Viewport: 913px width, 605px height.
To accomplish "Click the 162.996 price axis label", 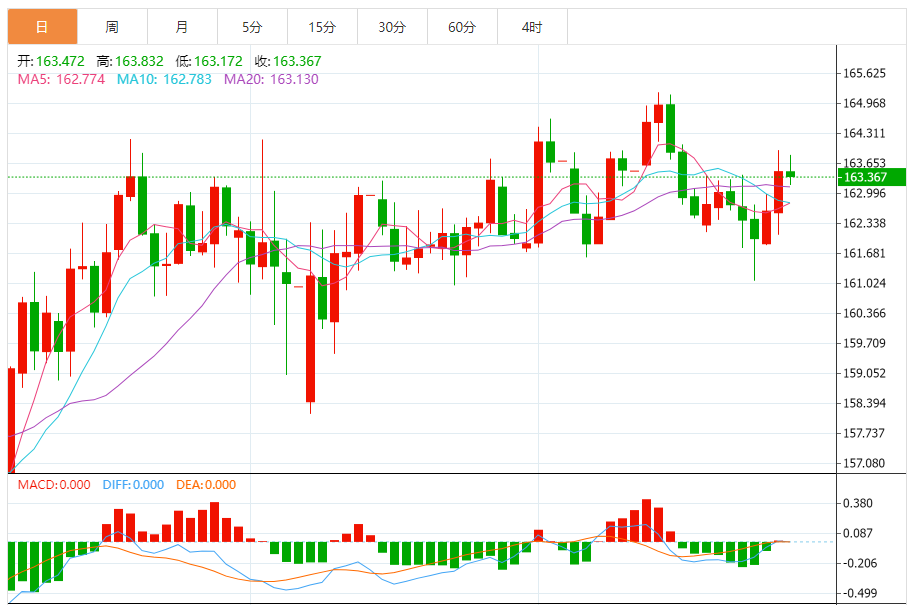I will 864,193.
